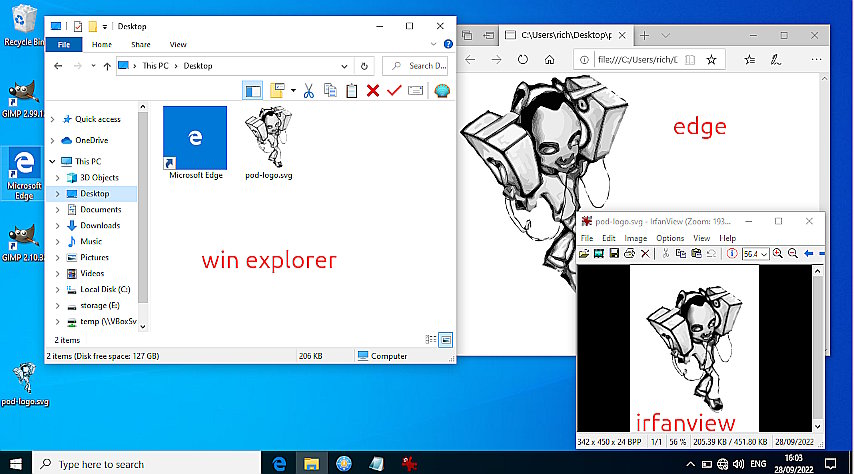
Task: Select storage (E:) drive in tree
Action: pos(100,306)
